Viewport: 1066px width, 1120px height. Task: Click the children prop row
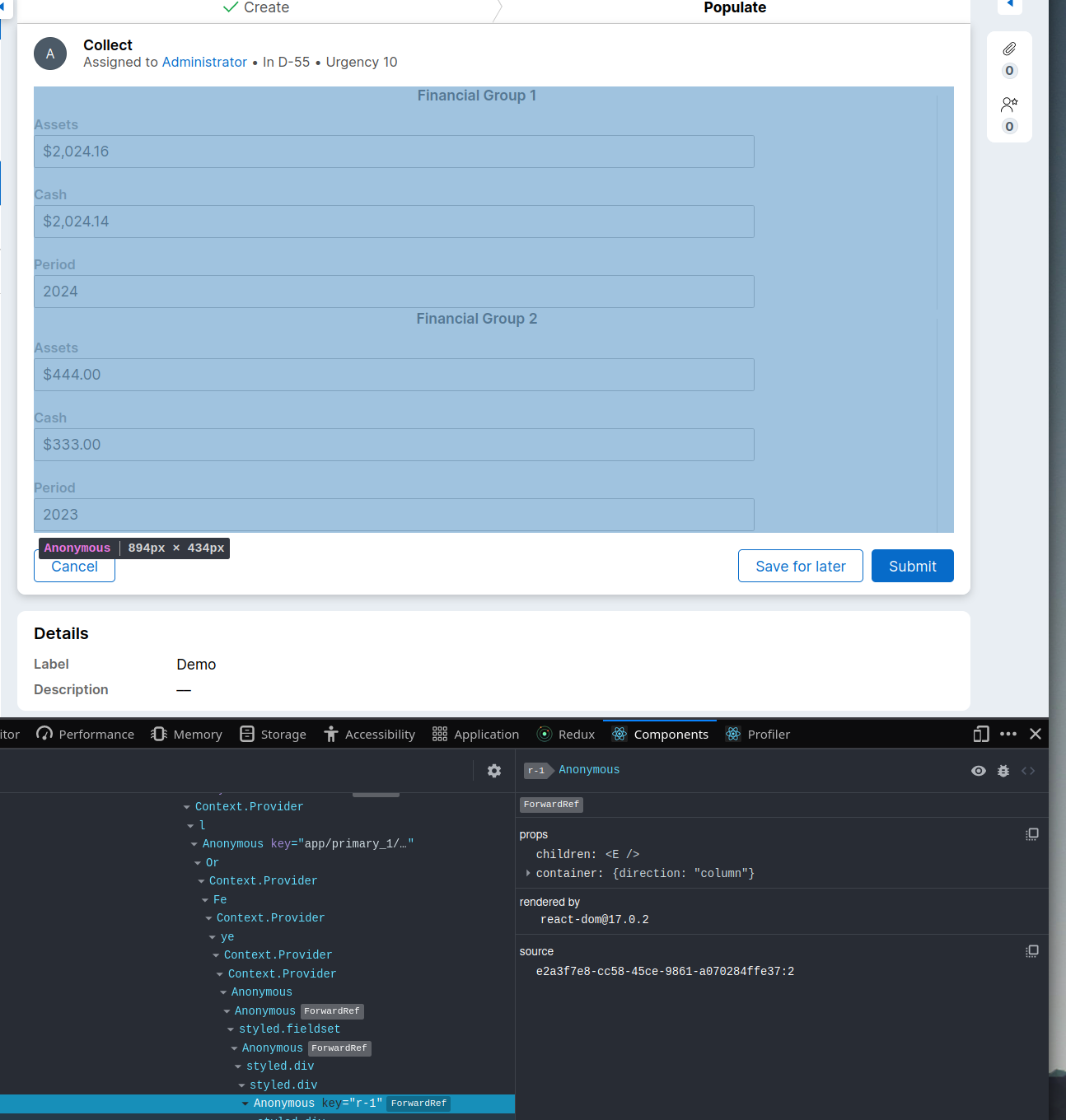[x=587, y=855]
